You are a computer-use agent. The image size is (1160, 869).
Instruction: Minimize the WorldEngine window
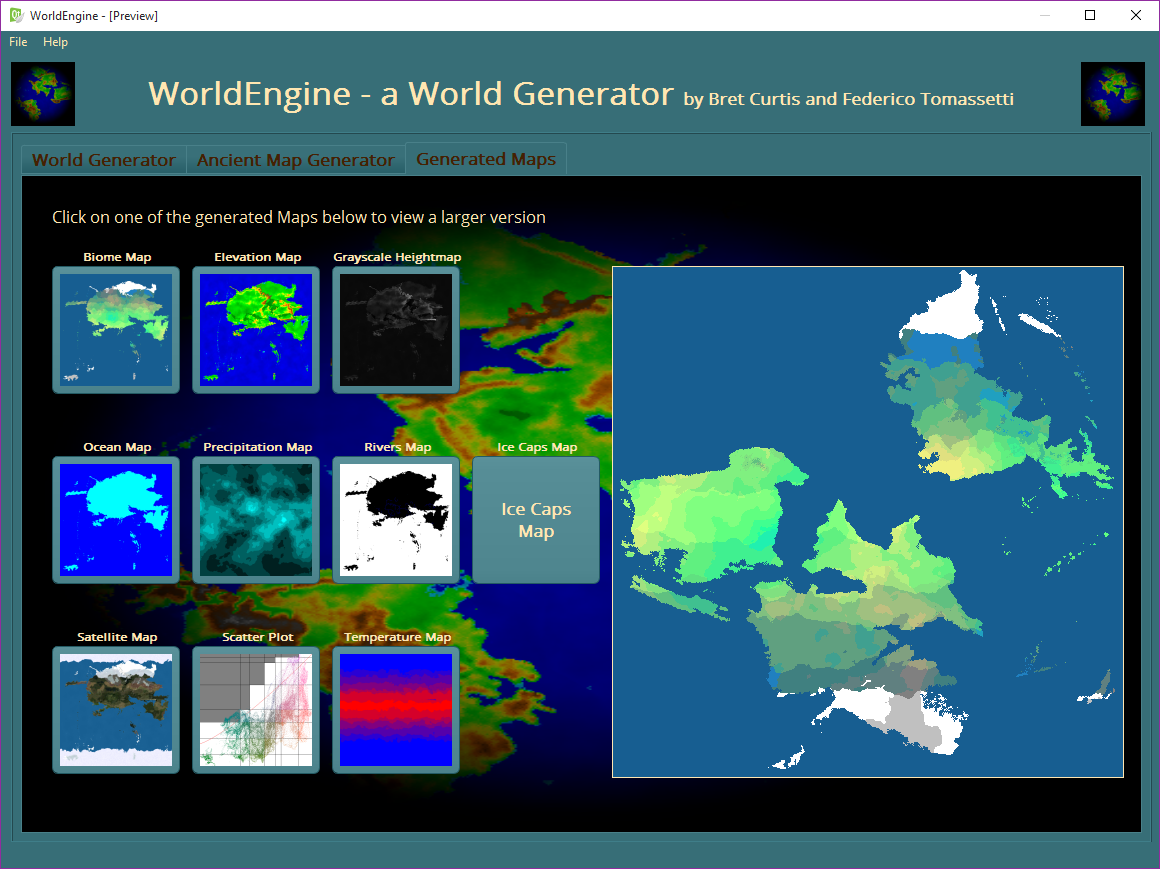click(x=1045, y=16)
